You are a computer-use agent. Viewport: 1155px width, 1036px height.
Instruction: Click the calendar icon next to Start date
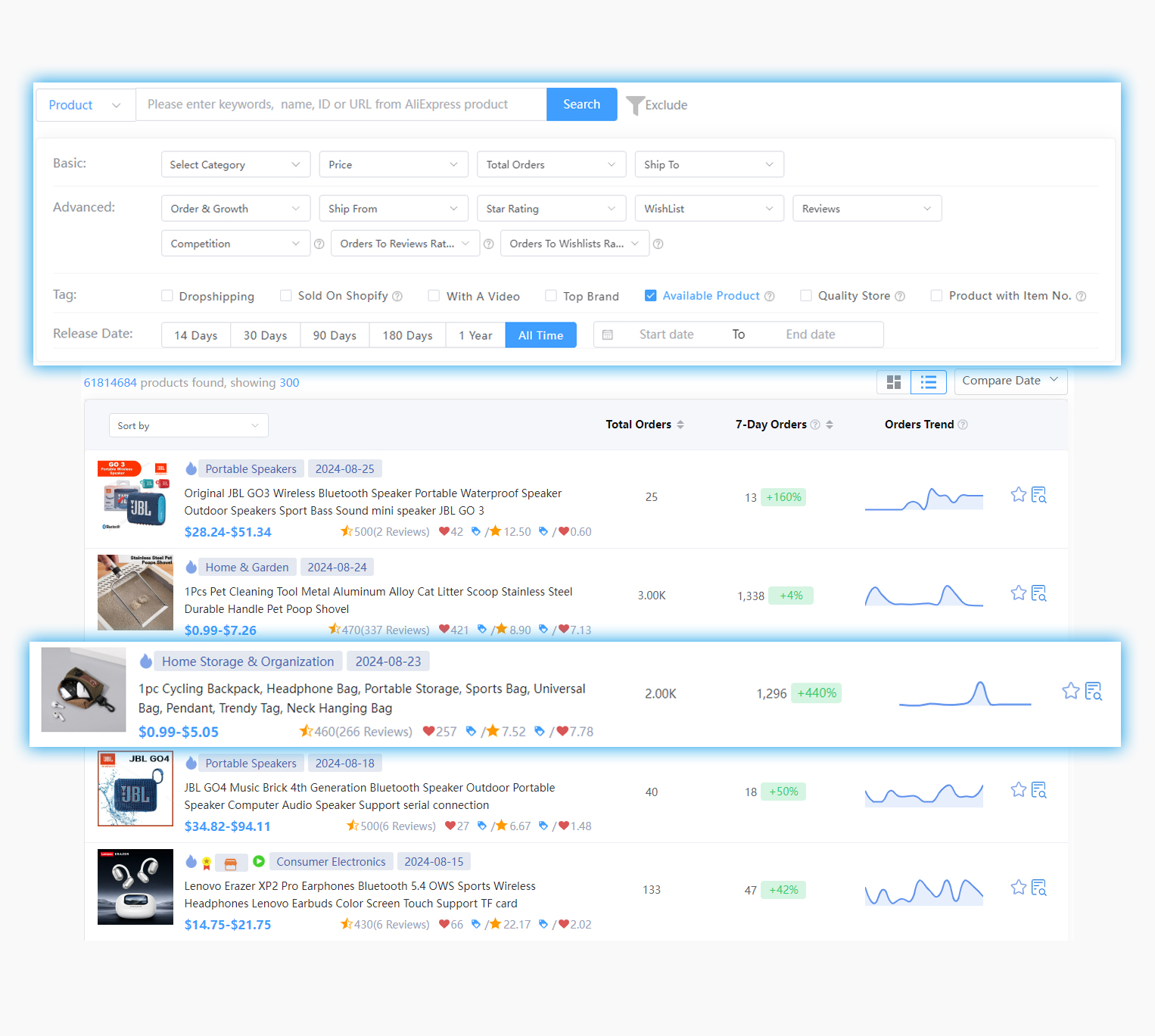click(609, 334)
